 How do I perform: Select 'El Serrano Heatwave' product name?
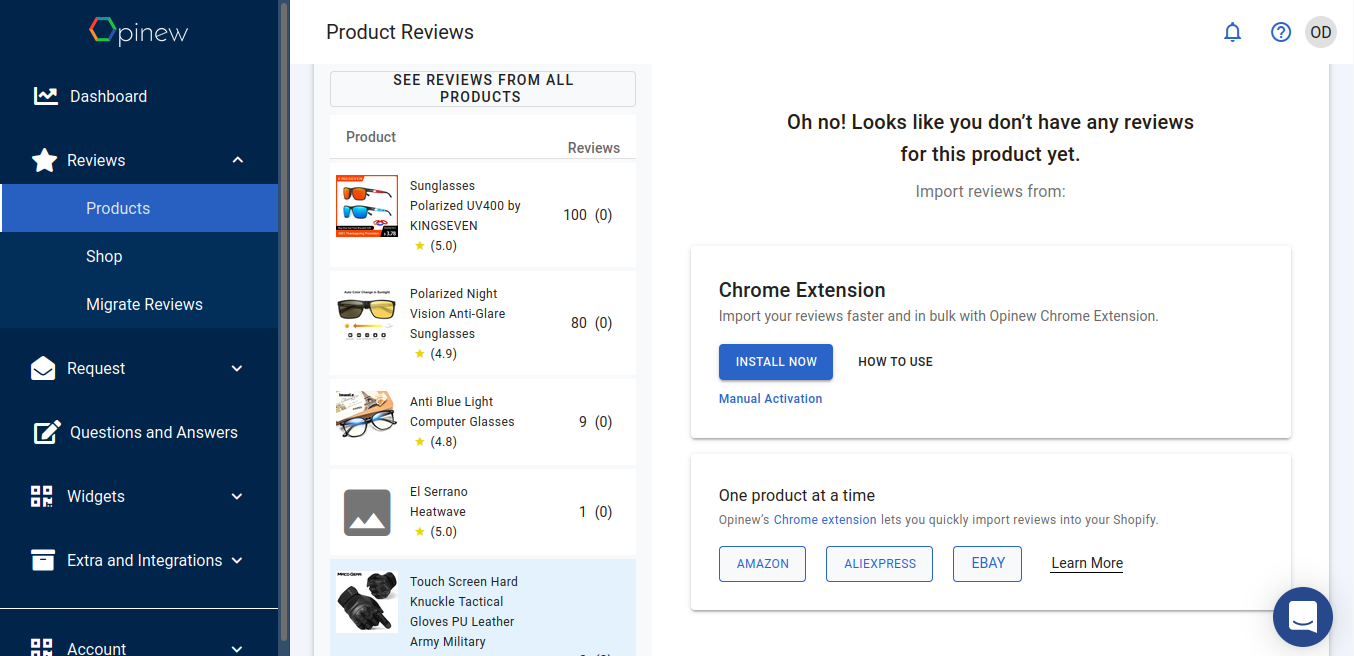click(x=439, y=501)
